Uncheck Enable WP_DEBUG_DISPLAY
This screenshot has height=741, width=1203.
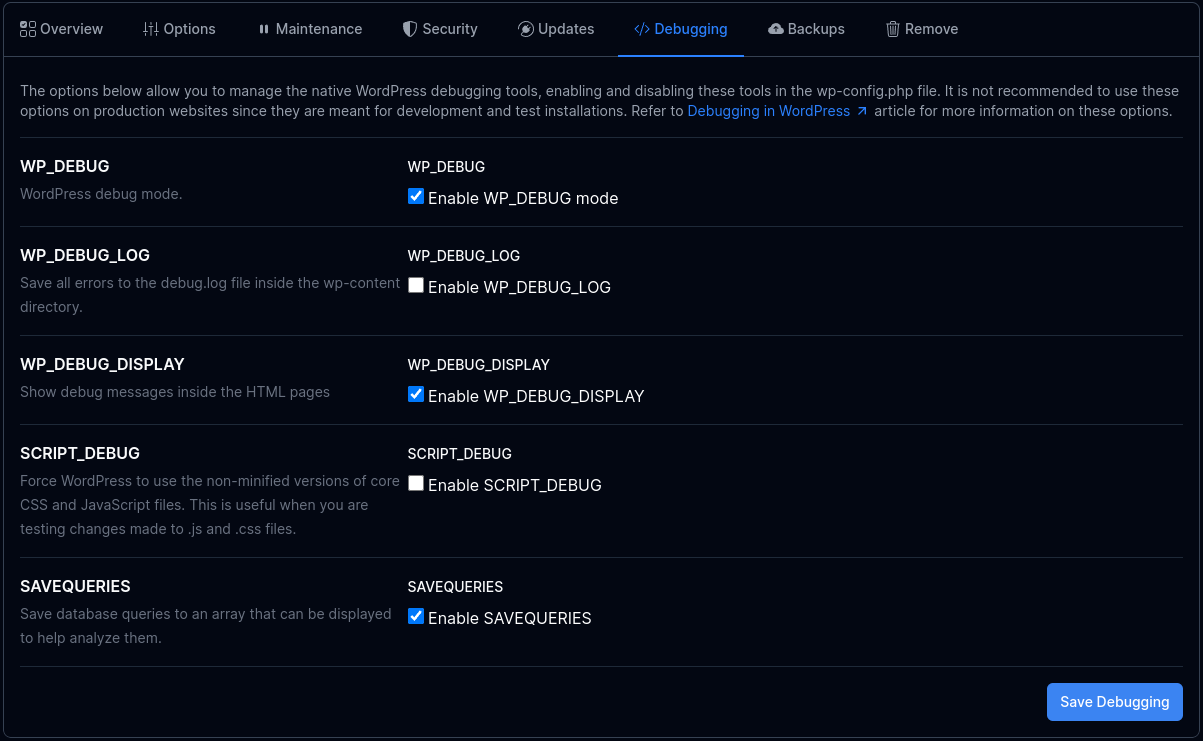point(415,394)
